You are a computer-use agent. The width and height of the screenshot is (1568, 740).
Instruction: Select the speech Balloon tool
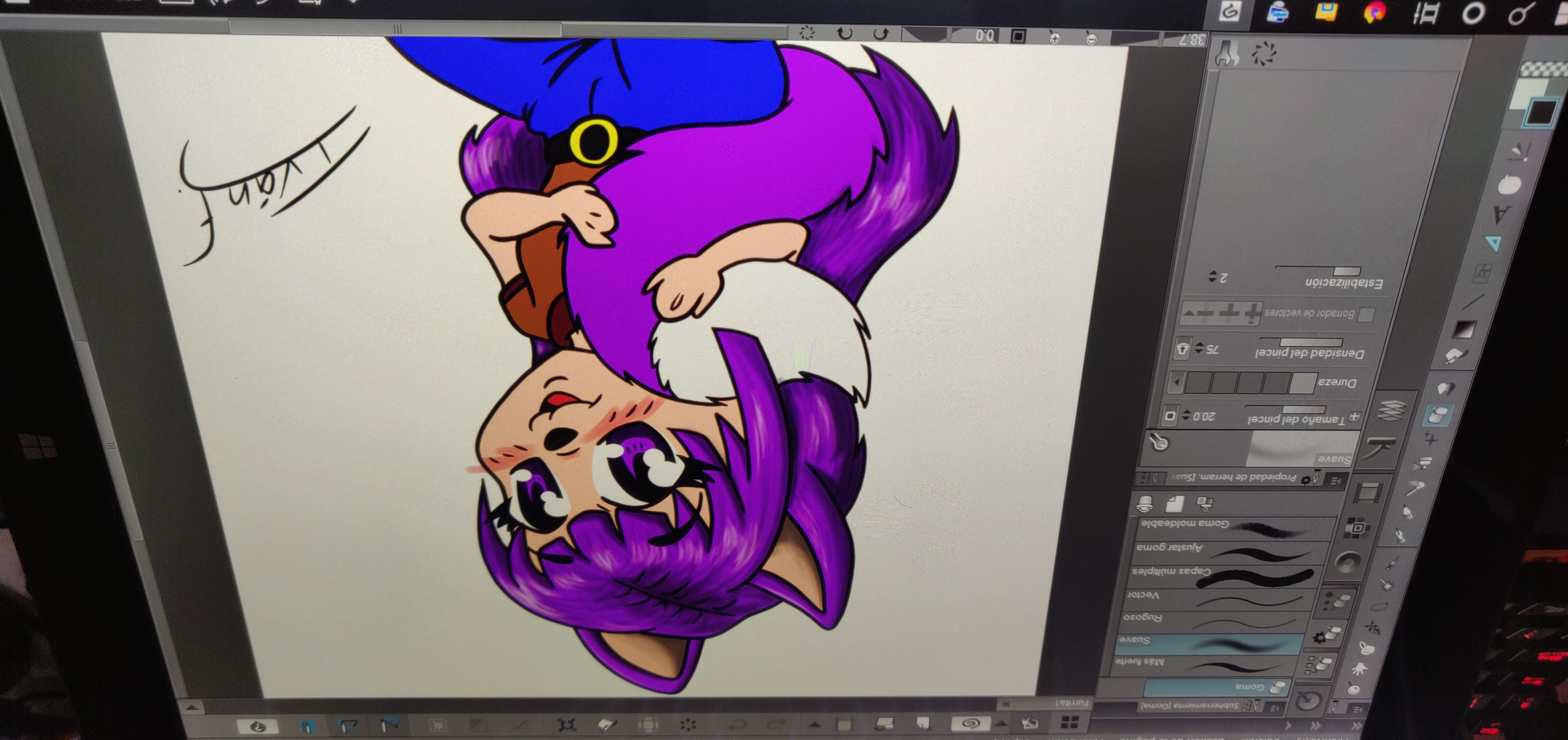(x=1509, y=184)
